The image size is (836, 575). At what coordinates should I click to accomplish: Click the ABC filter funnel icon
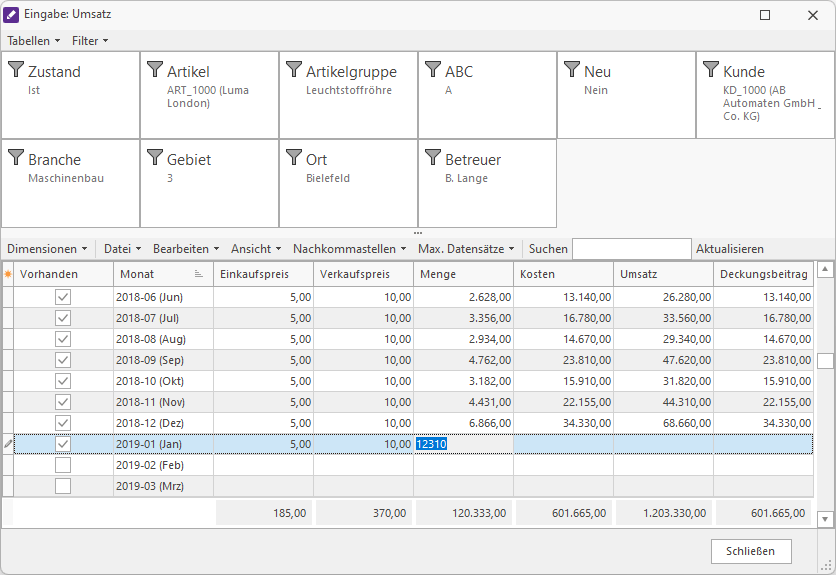coord(433,70)
